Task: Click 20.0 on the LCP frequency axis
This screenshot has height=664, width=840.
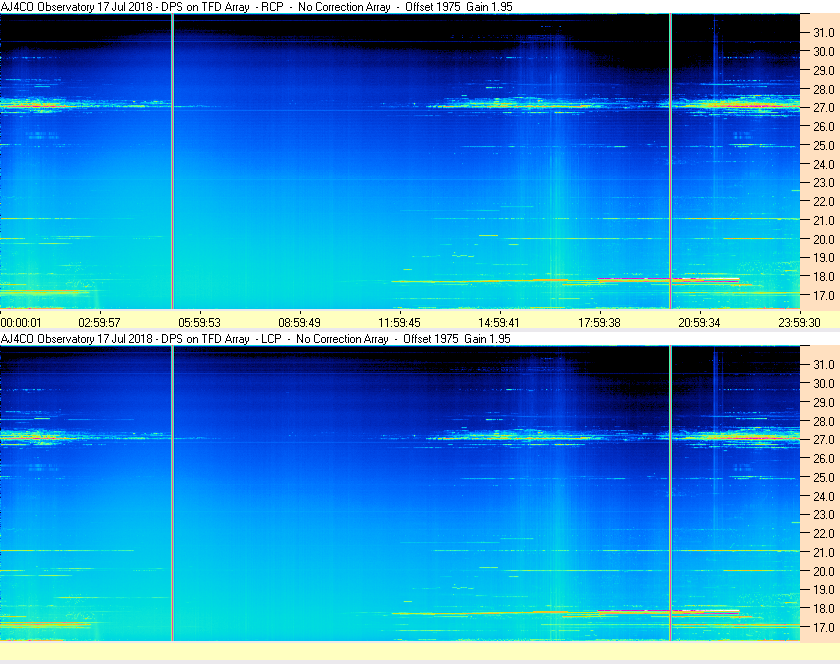Action: pos(824,571)
